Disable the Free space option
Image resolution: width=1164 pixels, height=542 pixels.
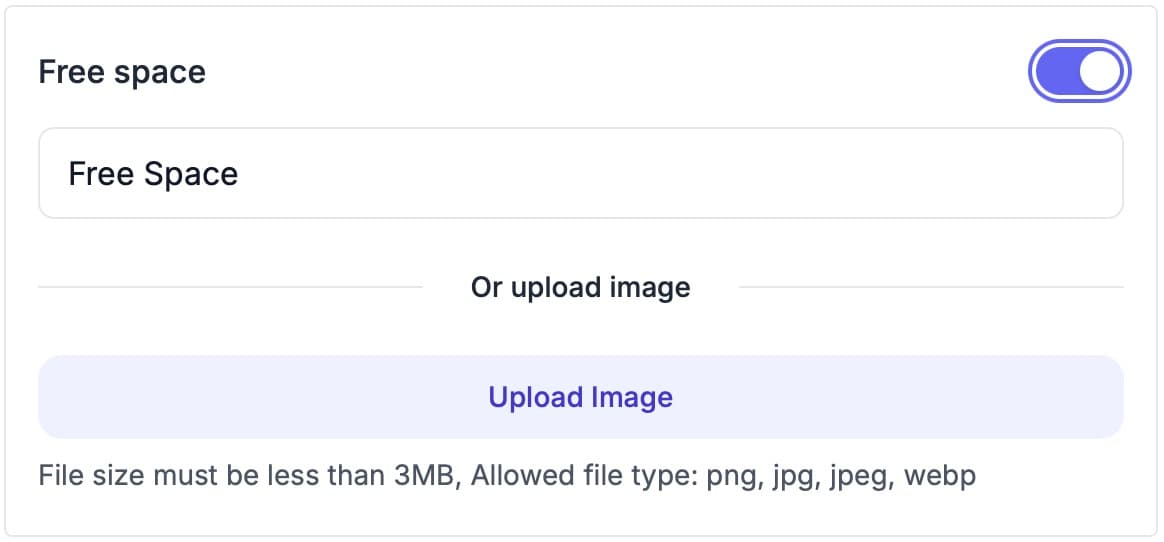[x=1079, y=72]
